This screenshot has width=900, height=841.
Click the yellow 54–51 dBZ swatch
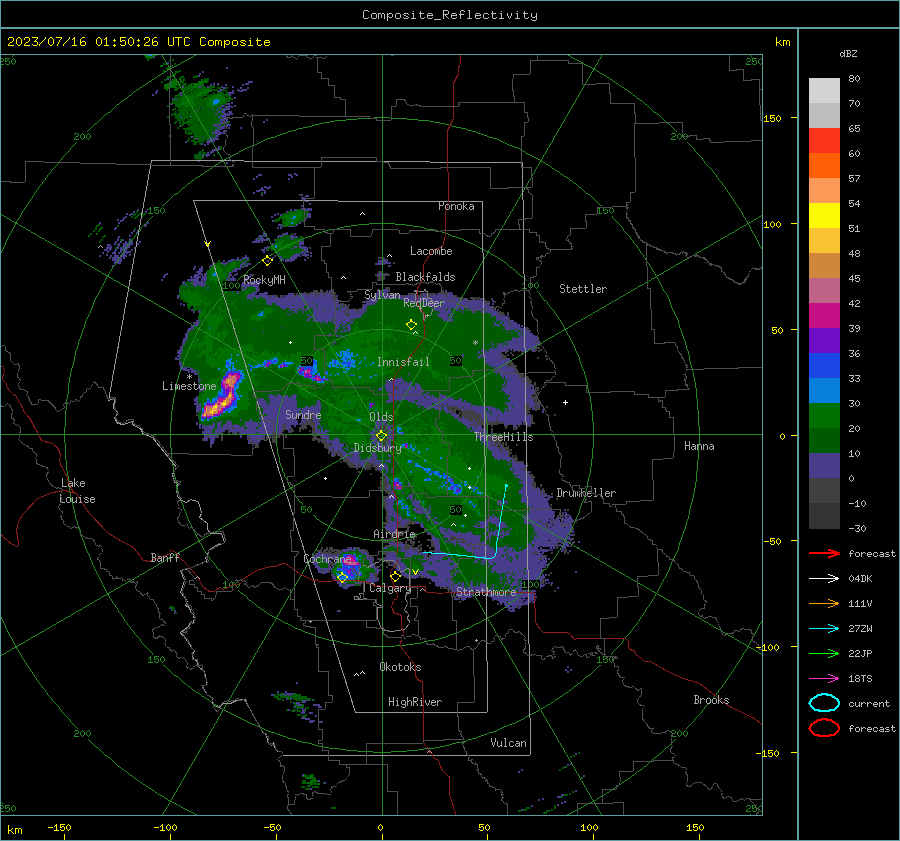click(x=824, y=216)
